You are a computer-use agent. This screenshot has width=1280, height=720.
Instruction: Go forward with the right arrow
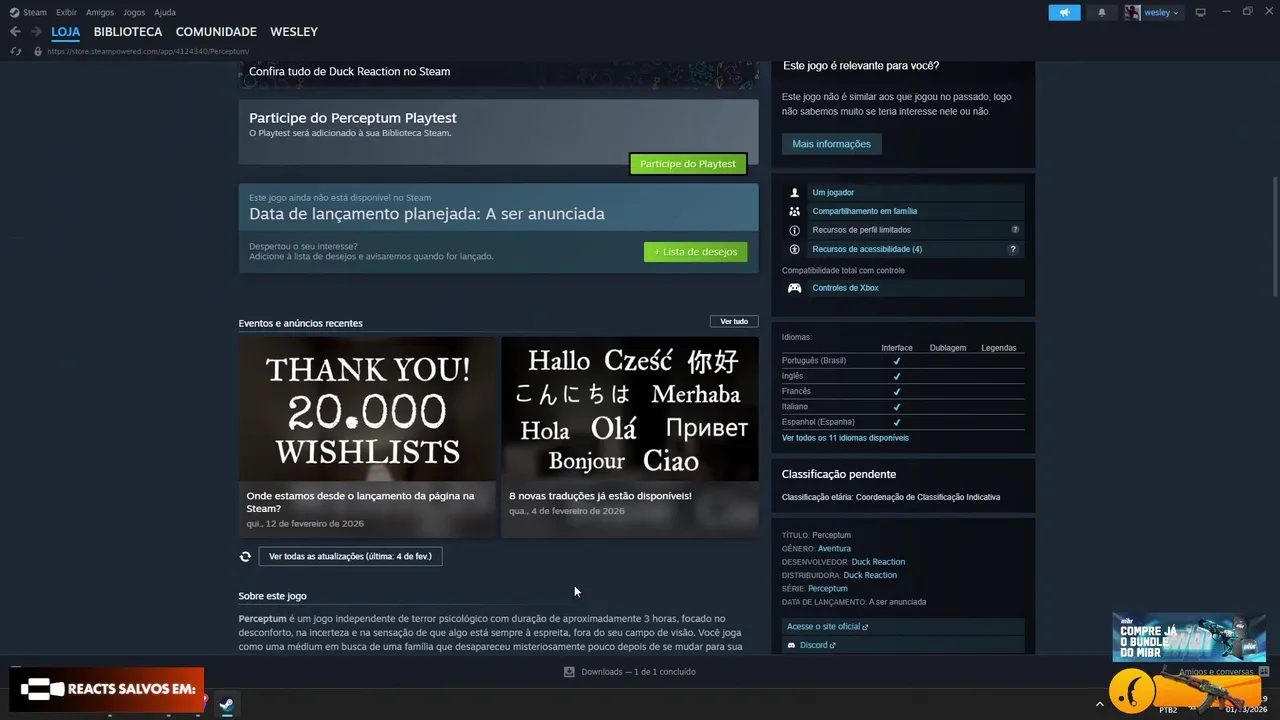(x=37, y=32)
